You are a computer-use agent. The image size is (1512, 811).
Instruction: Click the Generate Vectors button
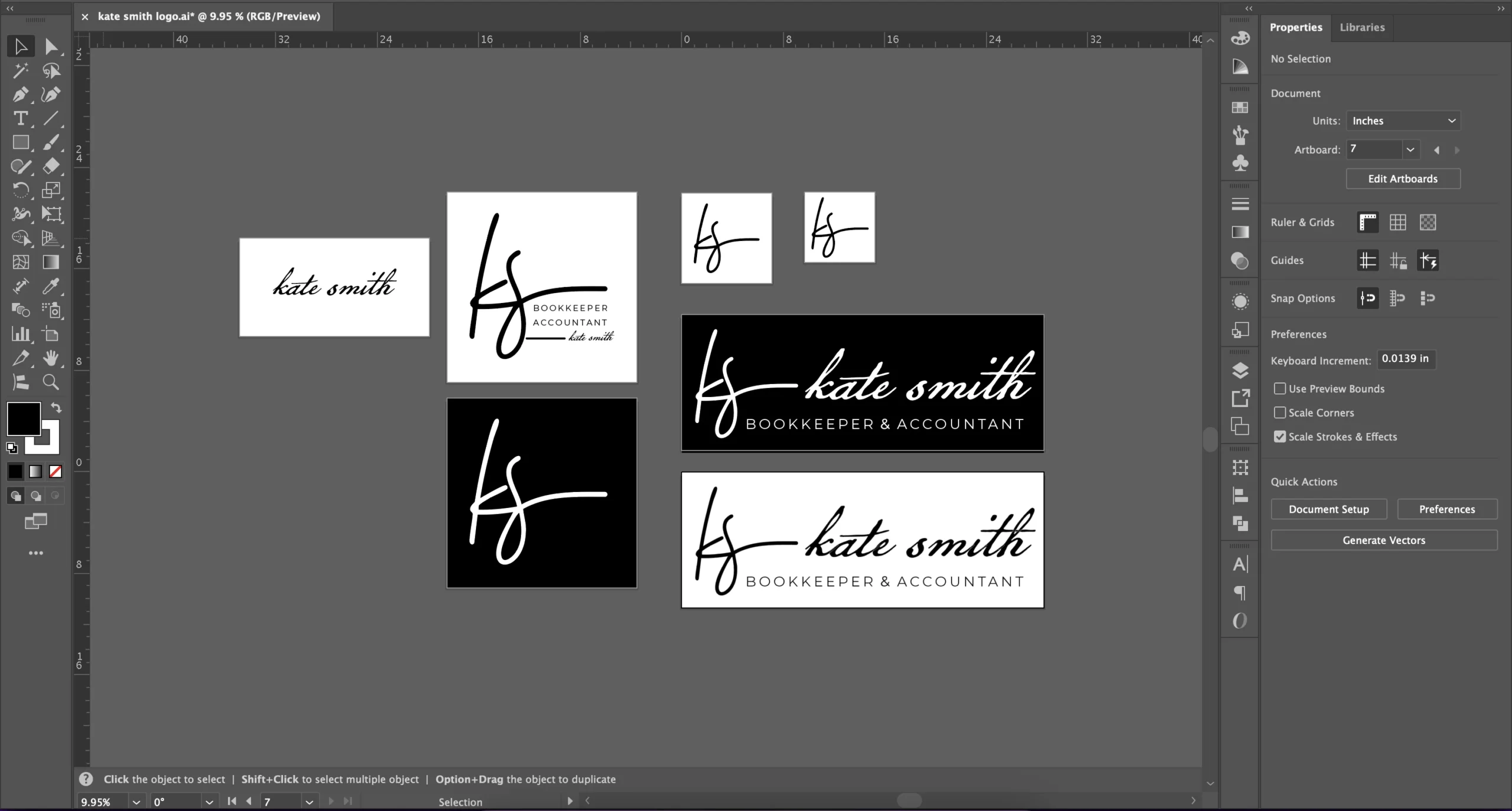(1384, 540)
